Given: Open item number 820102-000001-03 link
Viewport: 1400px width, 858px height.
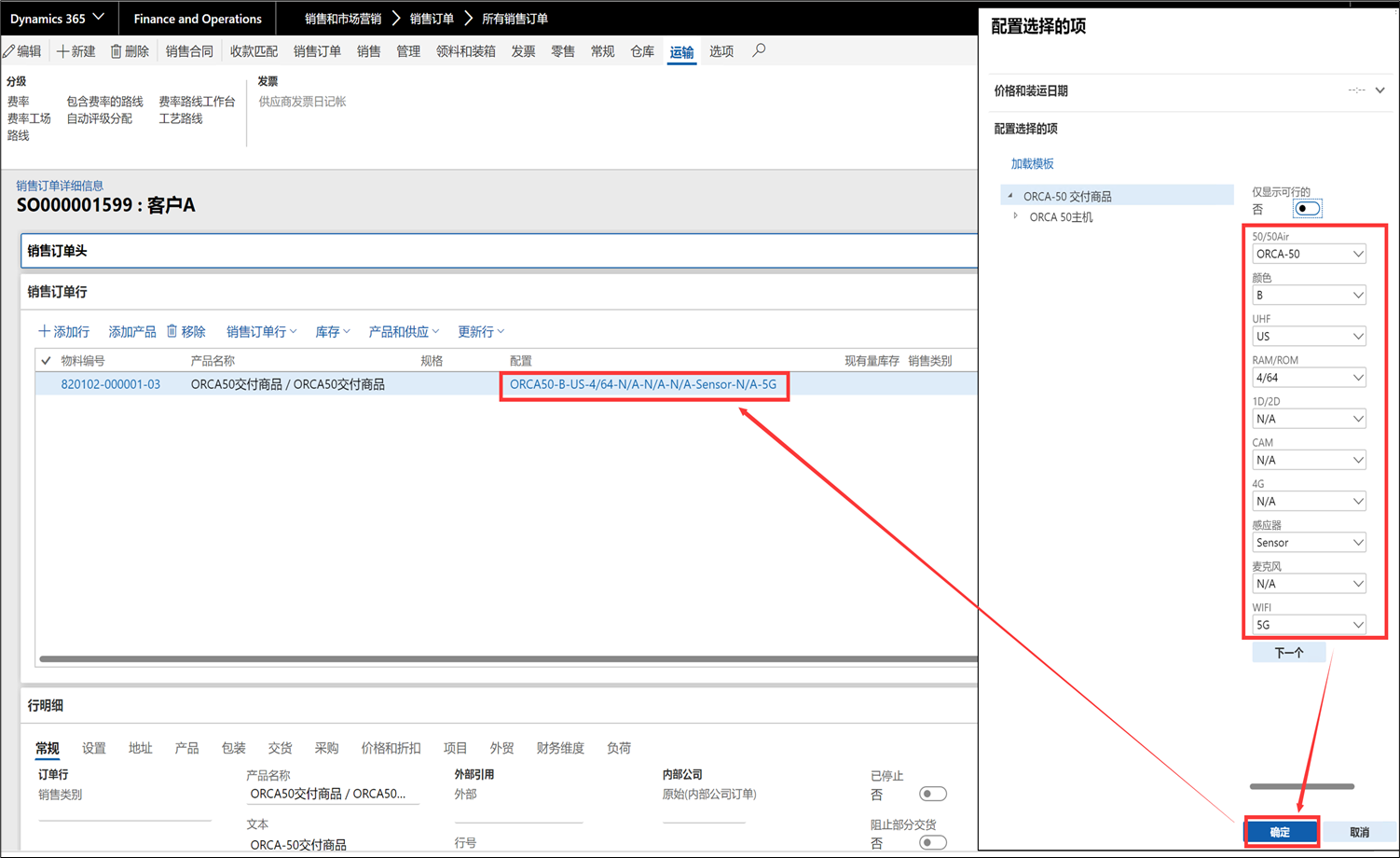Looking at the screenshot, I should click(x=111, y=384).
